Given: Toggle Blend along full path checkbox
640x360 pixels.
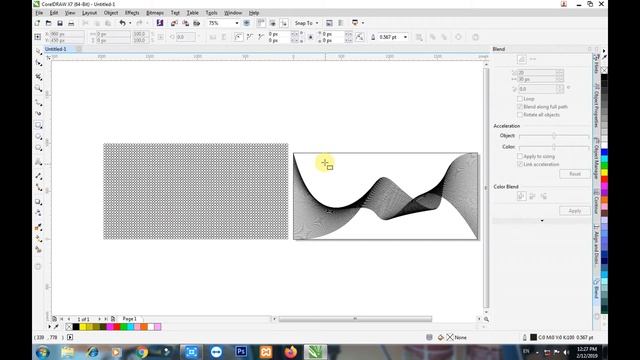Looking at the screenshot, I should click(x=520, y=107).
